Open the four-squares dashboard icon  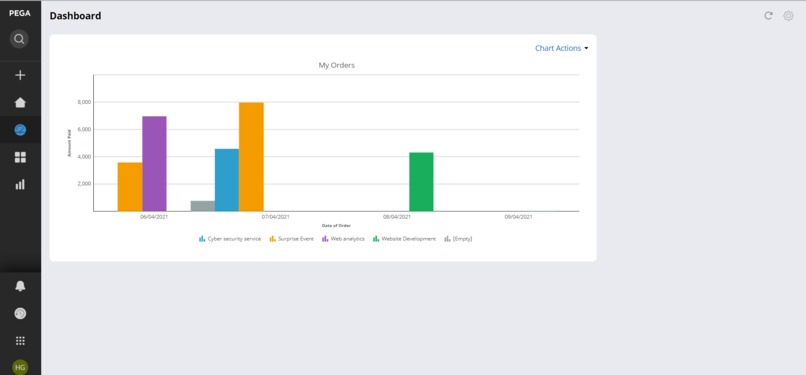(x=20, y=157)
